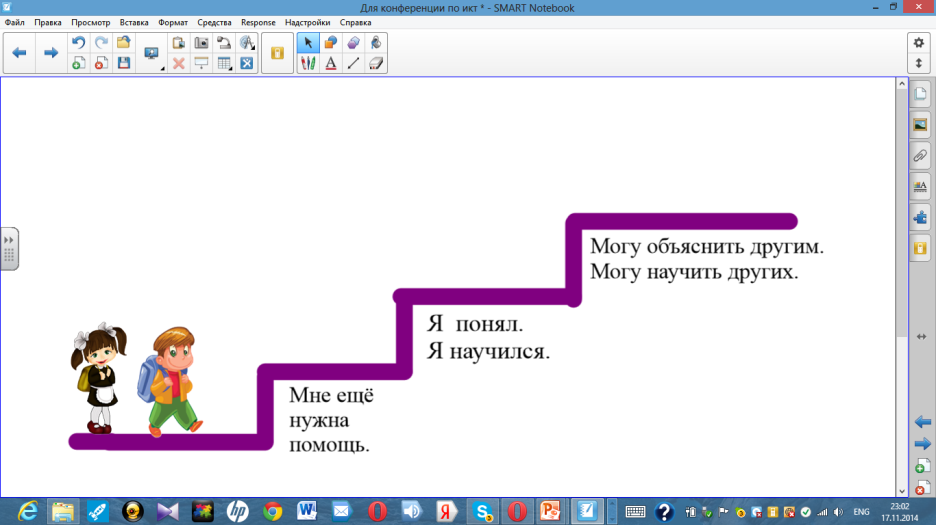Select the Pens tool
This screenshot has width=936, height=525.
308,63
